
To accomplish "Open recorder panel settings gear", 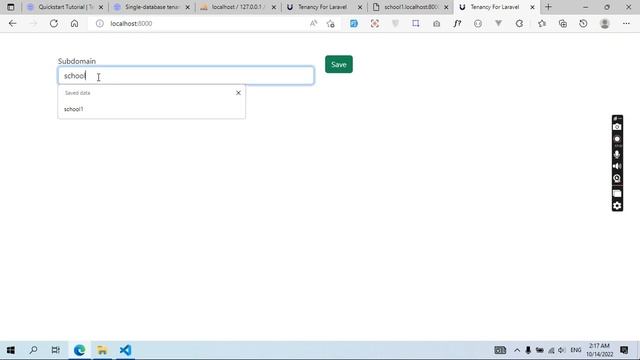I will coord(617,206).
